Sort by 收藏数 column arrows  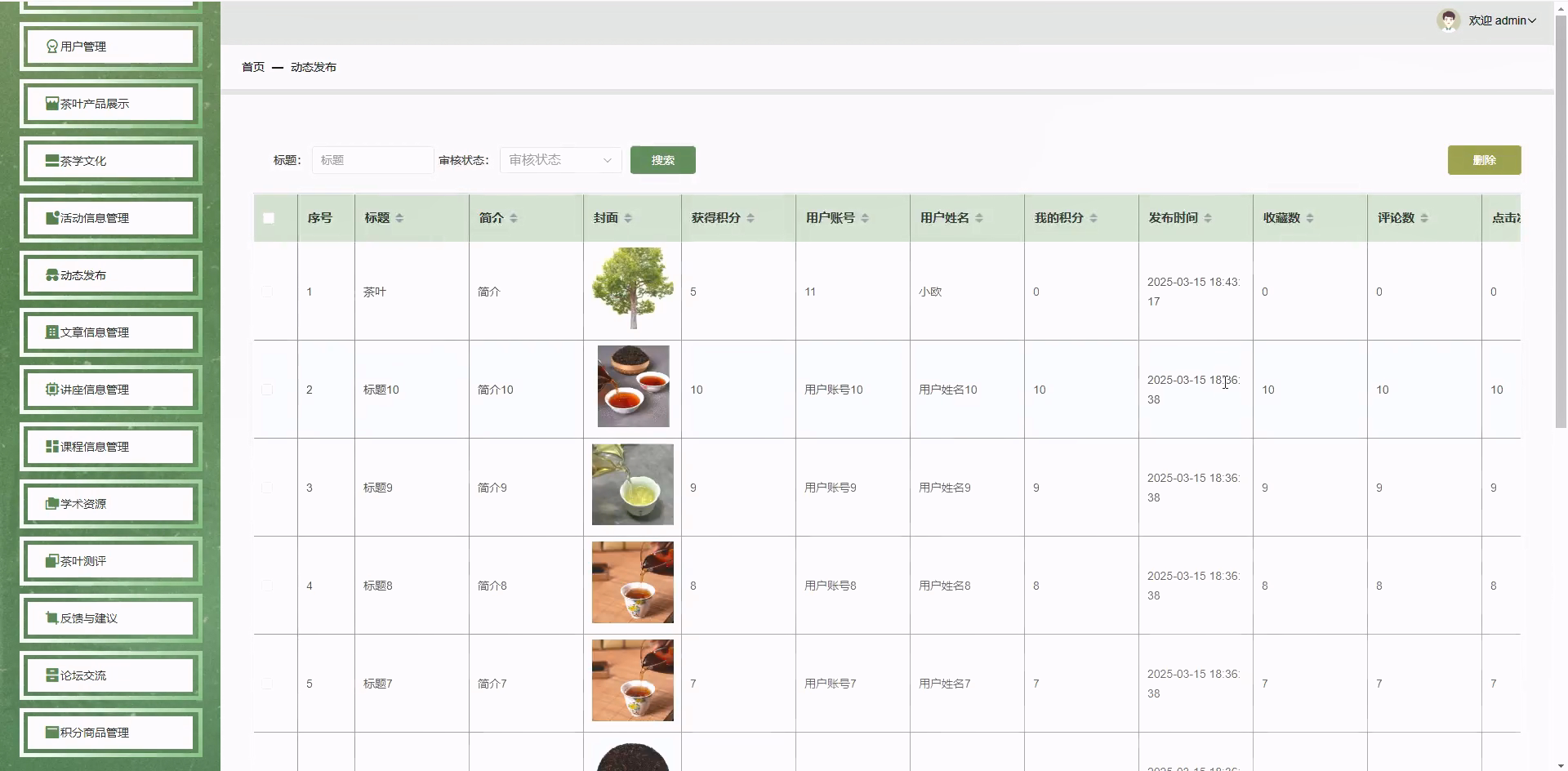point(1310,218)
